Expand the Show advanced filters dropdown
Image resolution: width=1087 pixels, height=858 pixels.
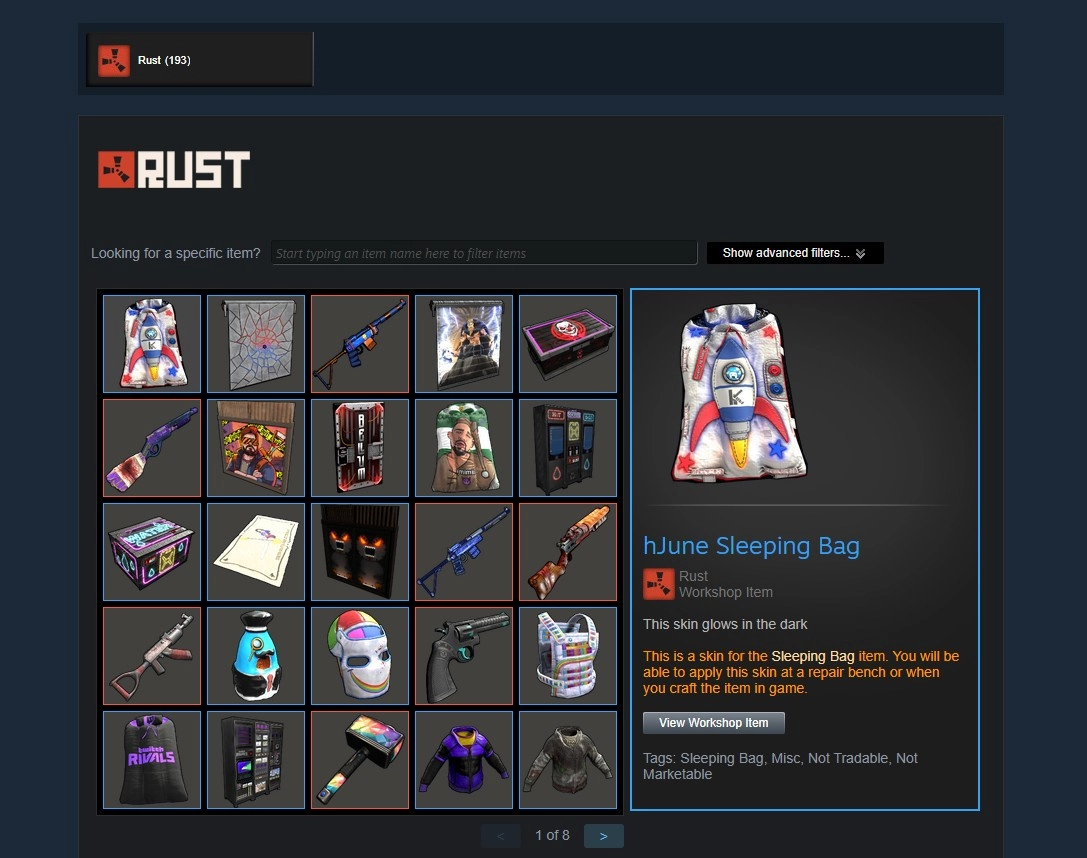tap(794, 253)
